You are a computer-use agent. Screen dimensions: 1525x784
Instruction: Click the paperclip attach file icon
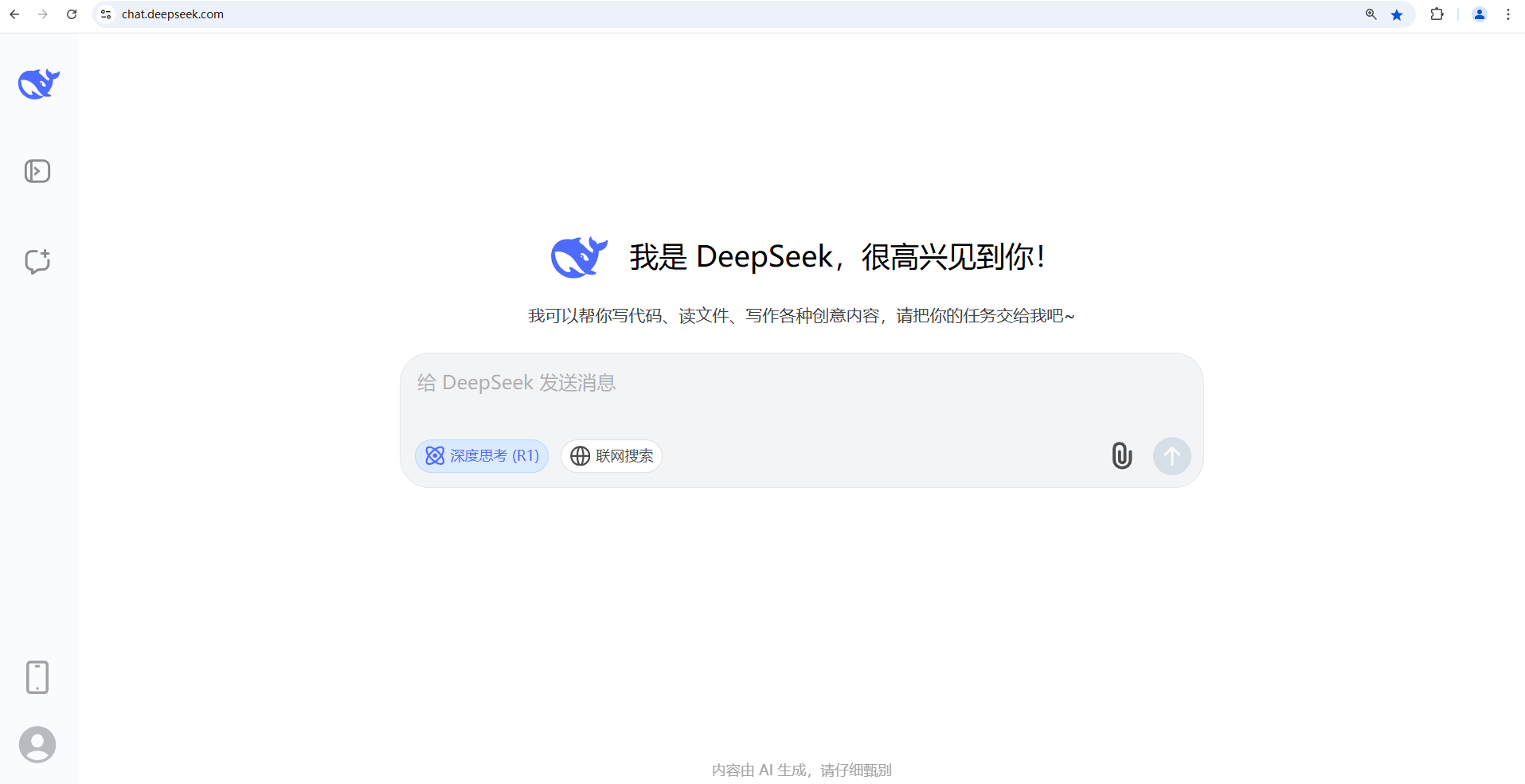pyautogui.click(x=1121, y=456)
